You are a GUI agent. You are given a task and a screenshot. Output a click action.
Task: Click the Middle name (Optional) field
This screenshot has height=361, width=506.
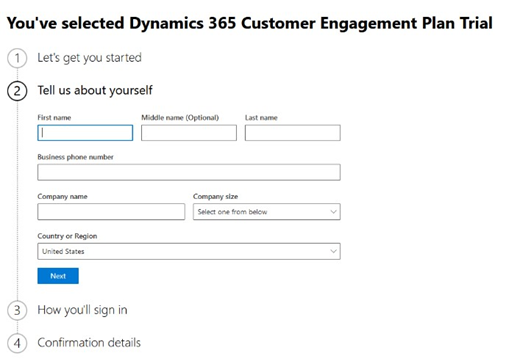[x=189, y=133]
